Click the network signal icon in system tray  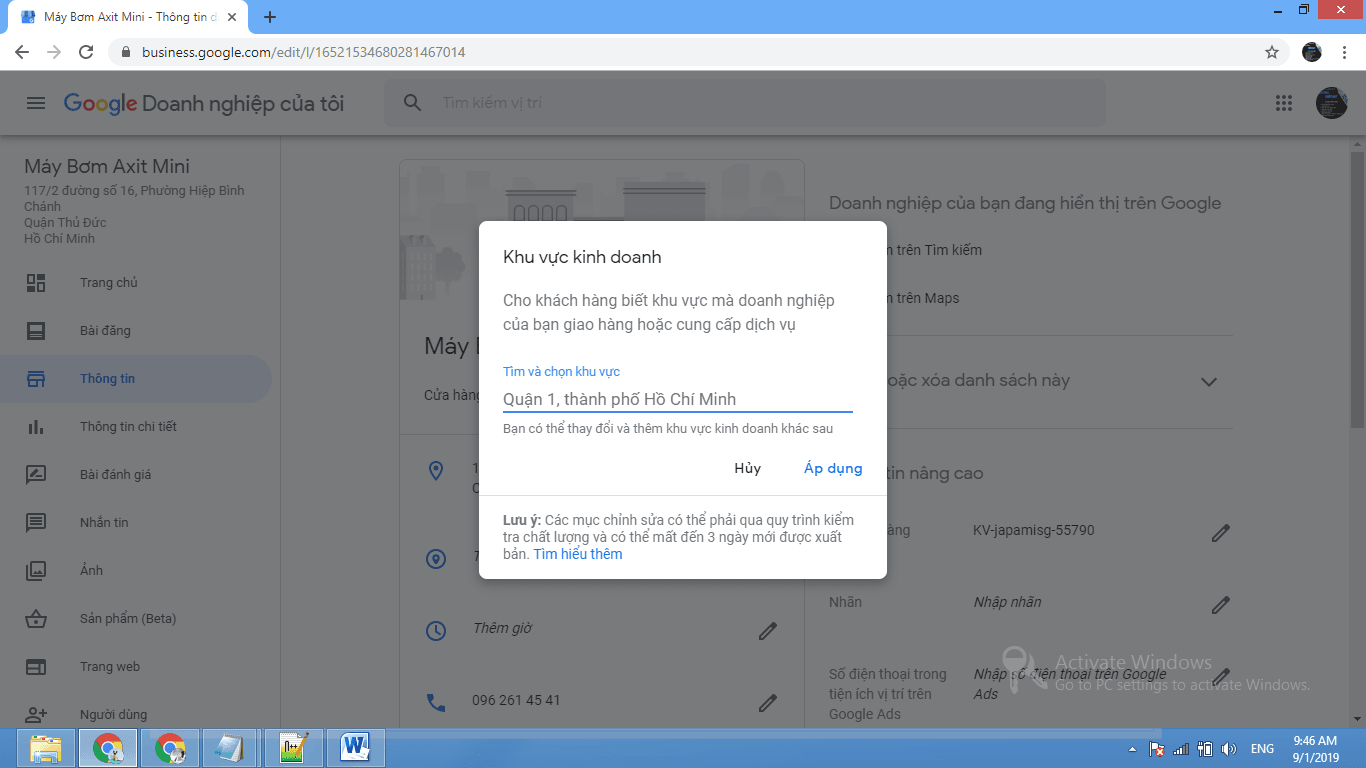(x=1181, y=749)
